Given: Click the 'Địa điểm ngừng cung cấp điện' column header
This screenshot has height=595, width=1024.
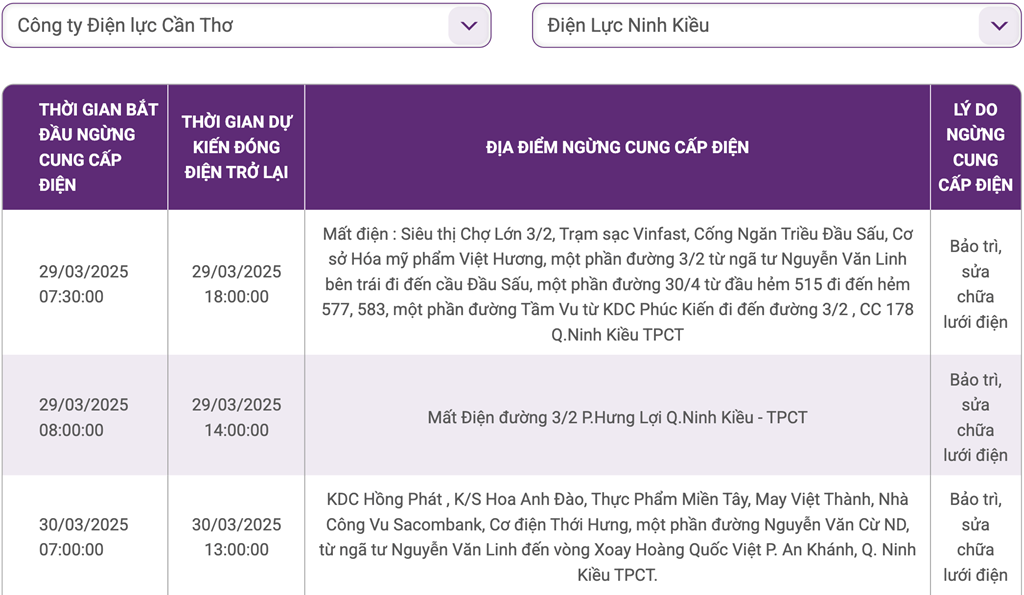Looking at the screenshot, I should (617, 147).
